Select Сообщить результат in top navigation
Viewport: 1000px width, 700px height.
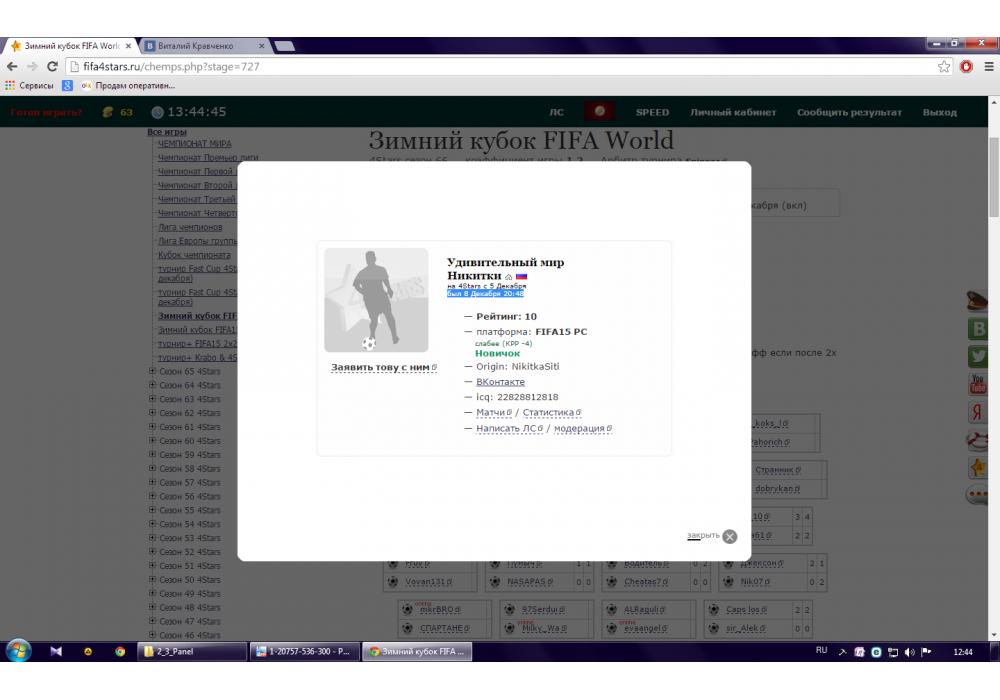click(849, 112)
